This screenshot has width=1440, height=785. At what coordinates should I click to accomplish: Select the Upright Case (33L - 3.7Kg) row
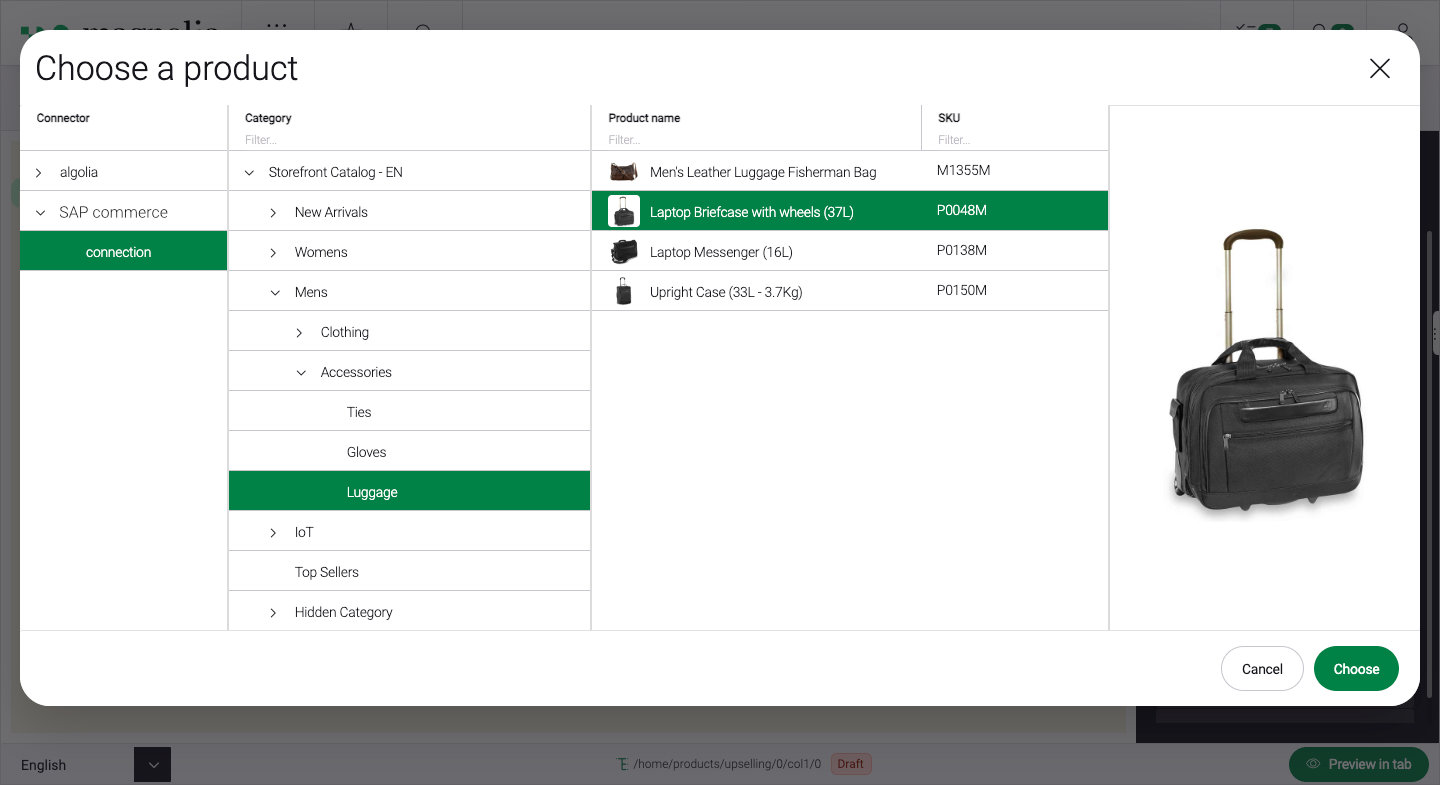726,292
